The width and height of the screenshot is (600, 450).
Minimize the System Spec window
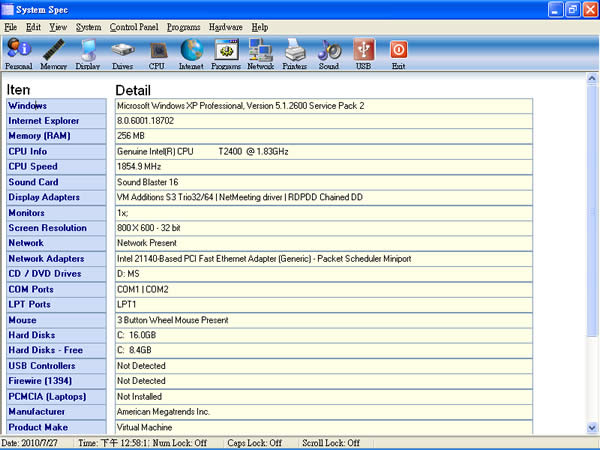[x=556, y=10]
